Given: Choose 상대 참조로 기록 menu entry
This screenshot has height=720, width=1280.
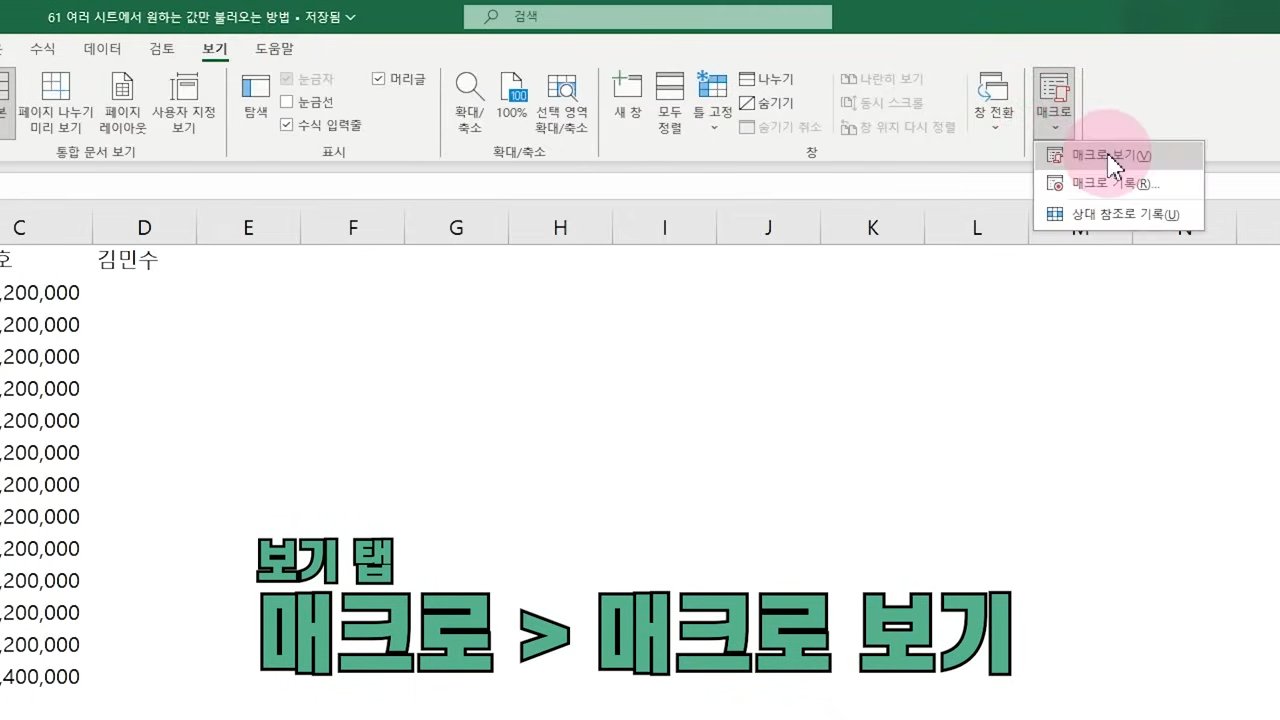Looking at the screenshot, I should (1125, 213).
